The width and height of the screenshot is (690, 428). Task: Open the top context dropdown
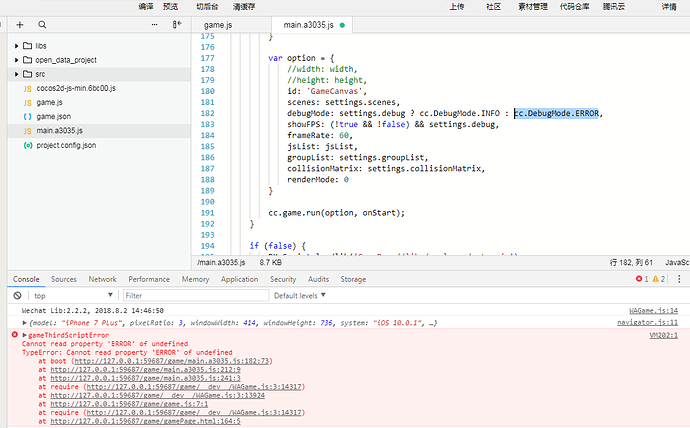click(x=73, y=295)
